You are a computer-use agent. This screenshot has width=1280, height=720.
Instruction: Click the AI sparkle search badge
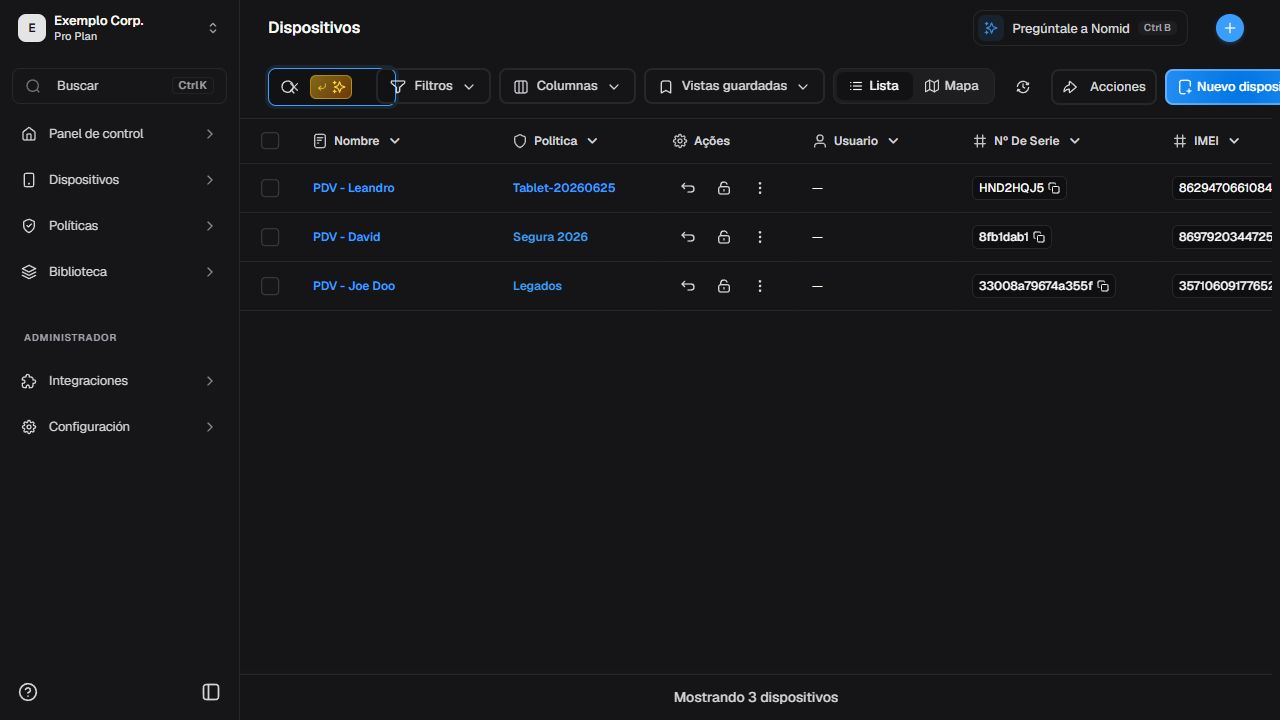click(331, 87)
